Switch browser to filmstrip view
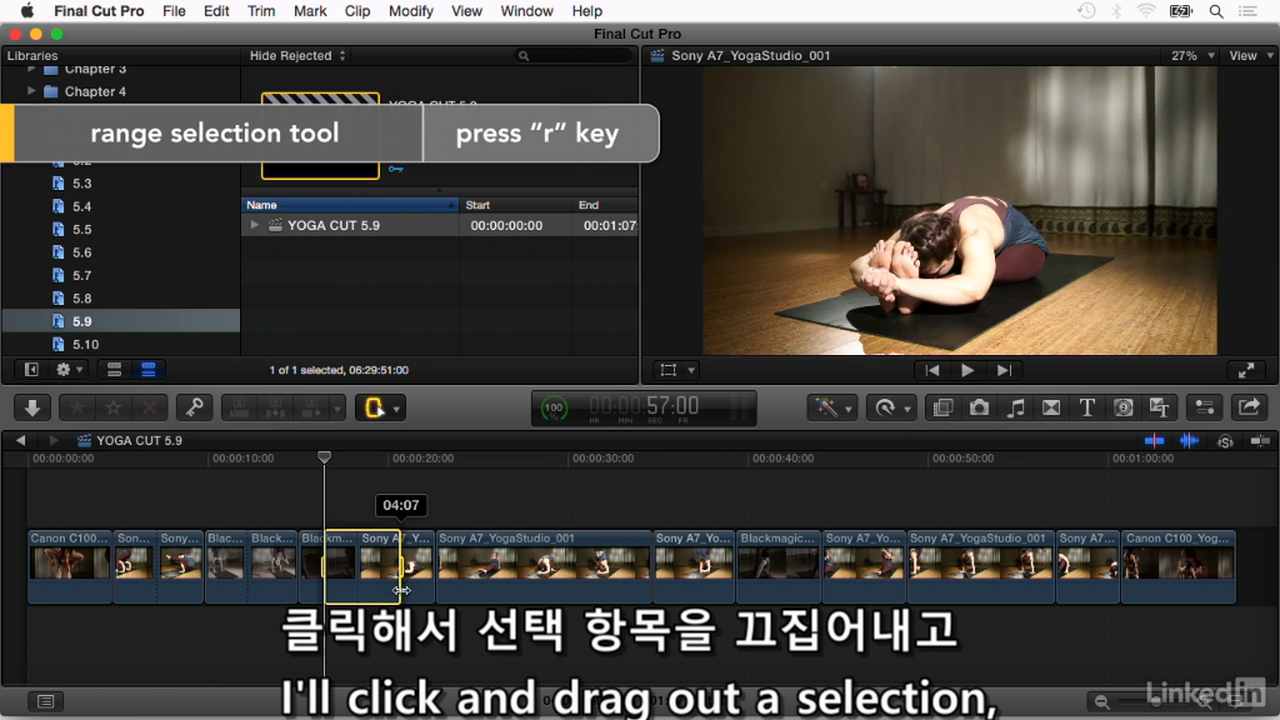 point(114,369)
